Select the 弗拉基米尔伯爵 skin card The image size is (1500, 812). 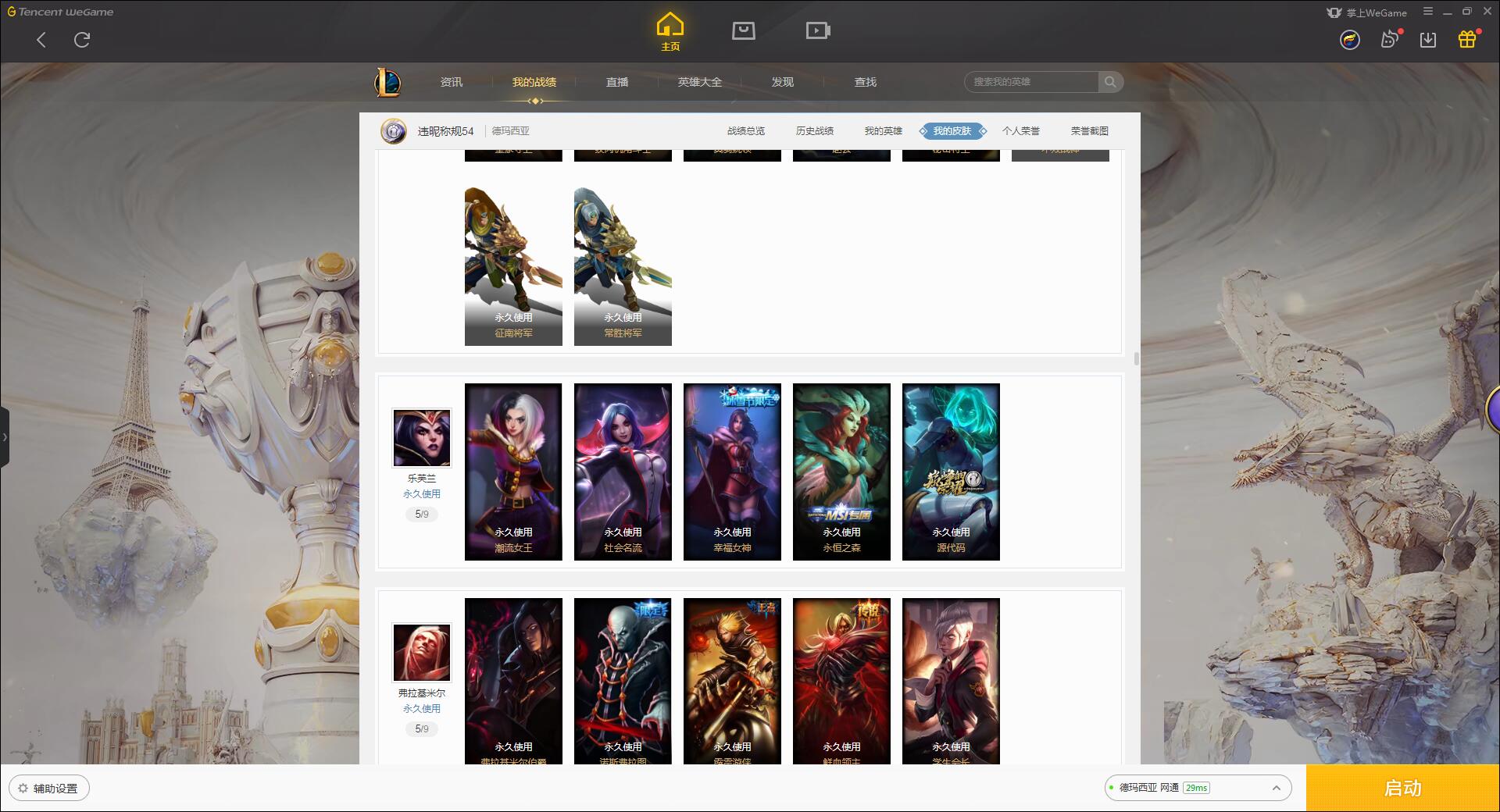point(513,681)
